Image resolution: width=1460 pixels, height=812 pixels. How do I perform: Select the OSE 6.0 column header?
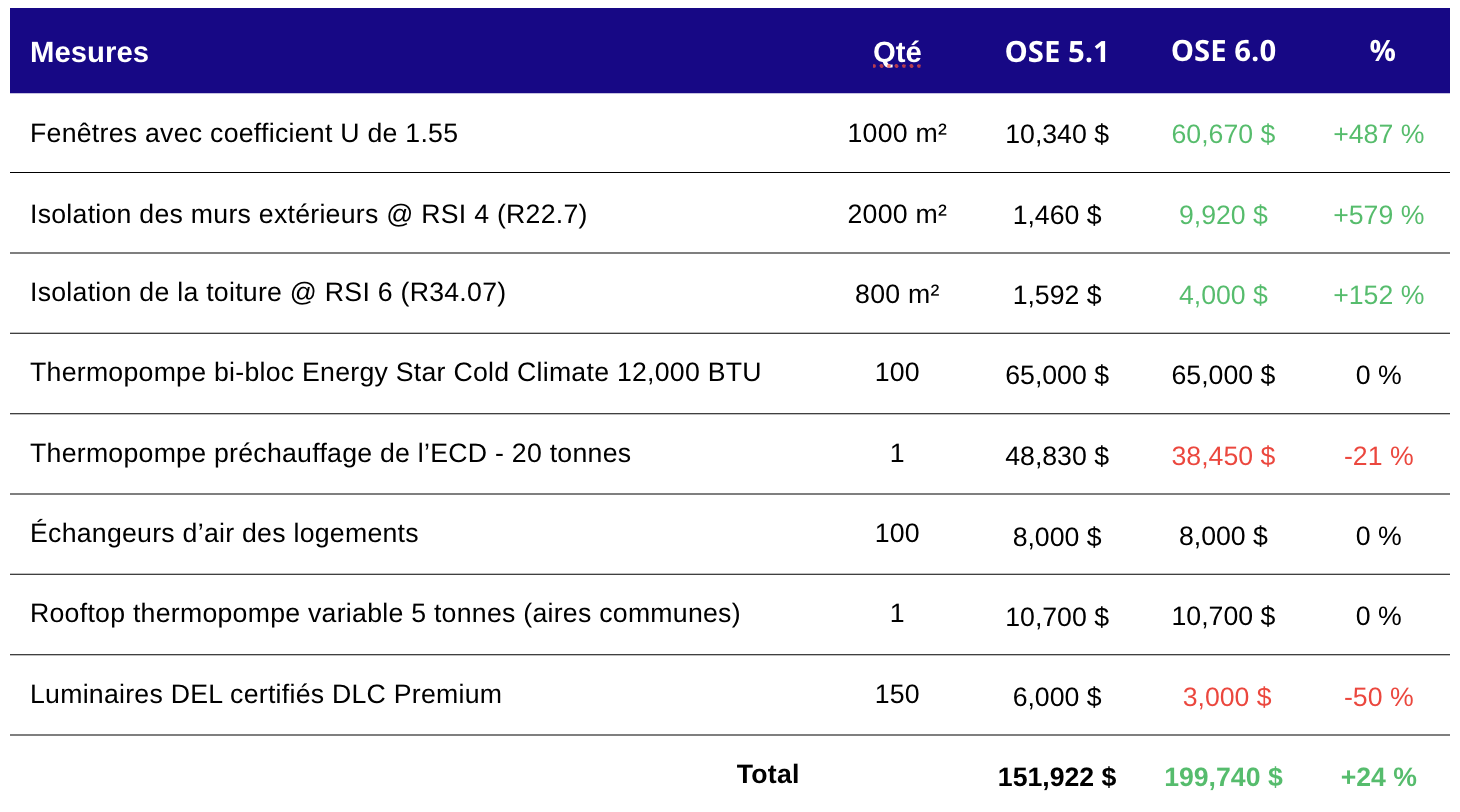1223,51
